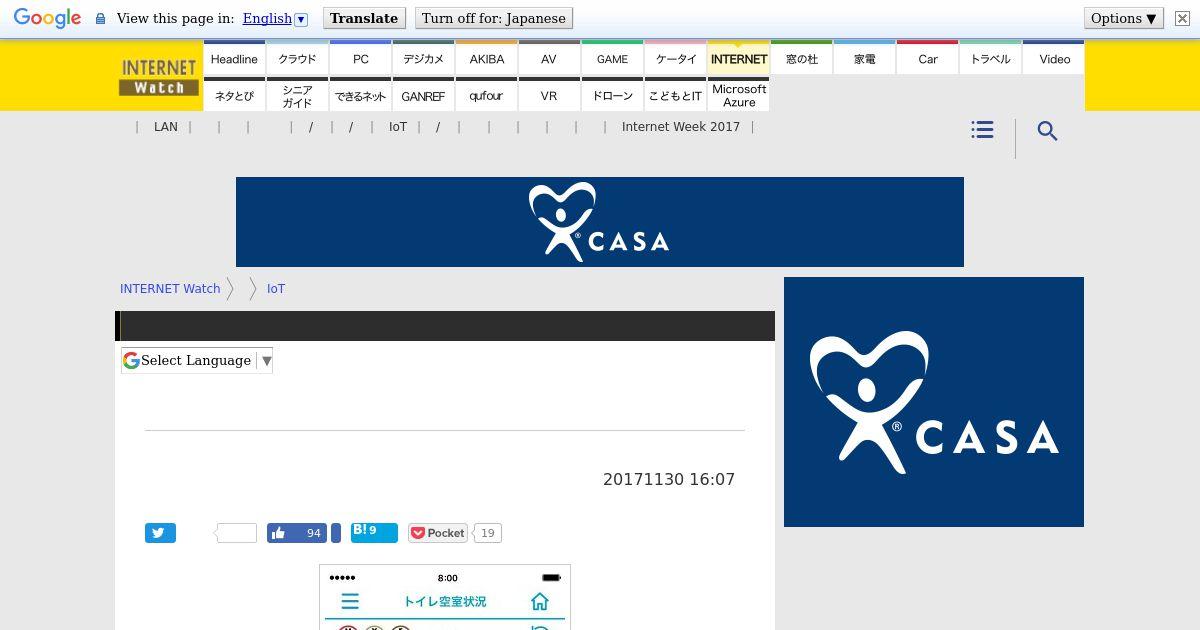Open the Select Language dropdown

(x=197, y=360)
